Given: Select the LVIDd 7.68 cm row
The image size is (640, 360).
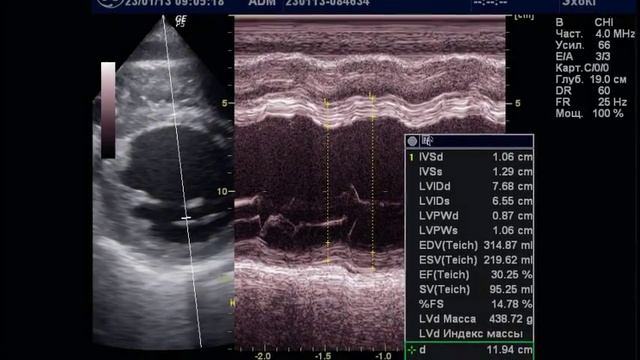Looking at the screenshot, I should [x=469, y=187].
